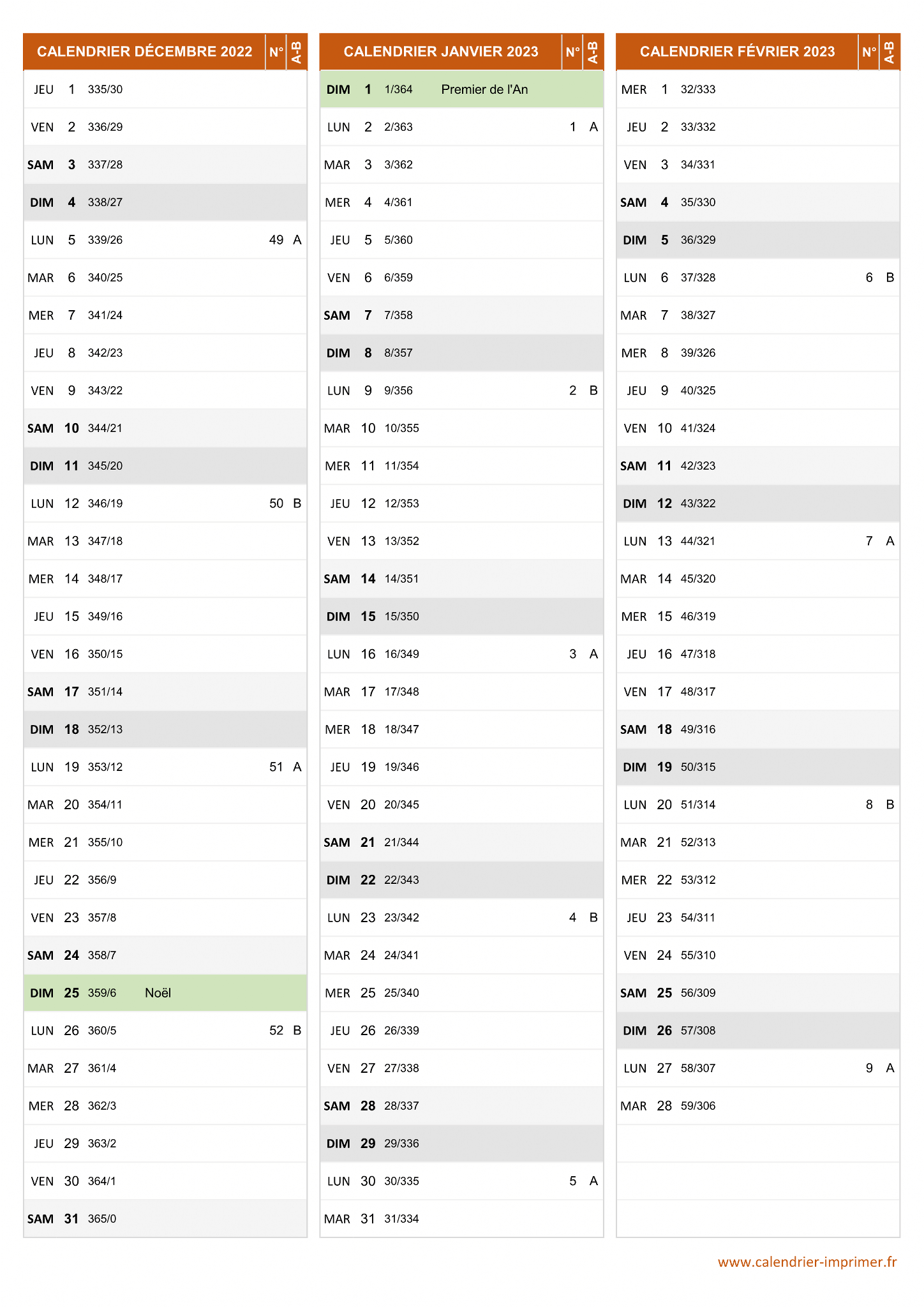This screenshot has width=924, height=1307.
Task: Select week number 52 in December
Action: coord(276,1031)
